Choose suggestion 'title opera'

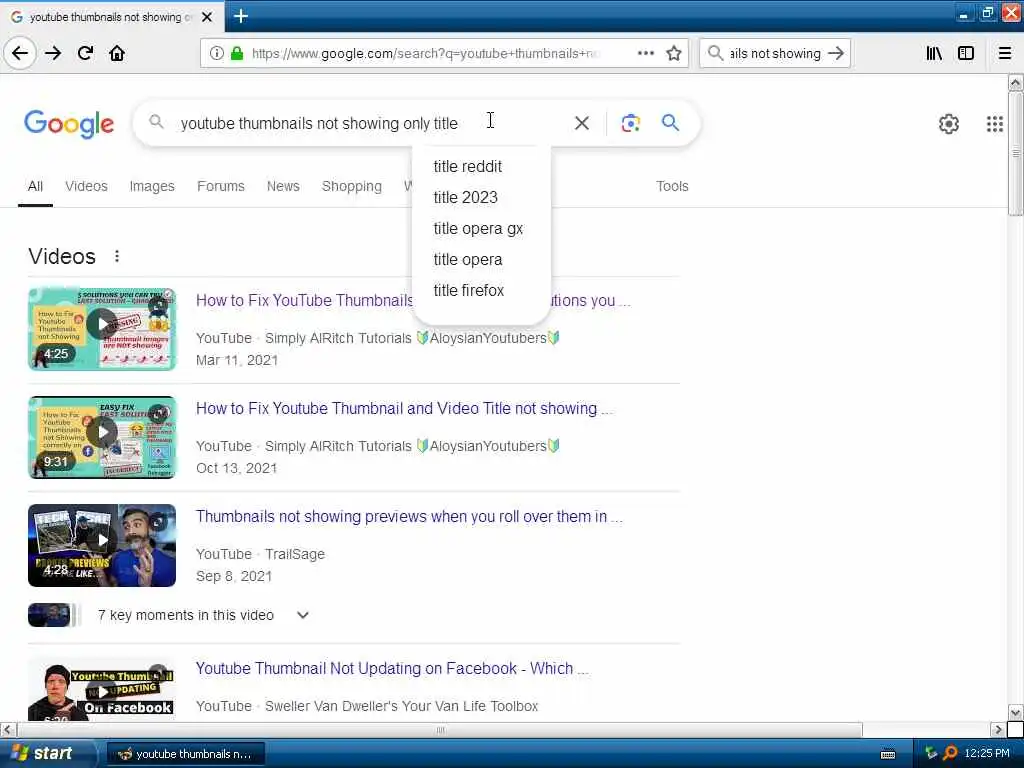(x=482, y=259)
